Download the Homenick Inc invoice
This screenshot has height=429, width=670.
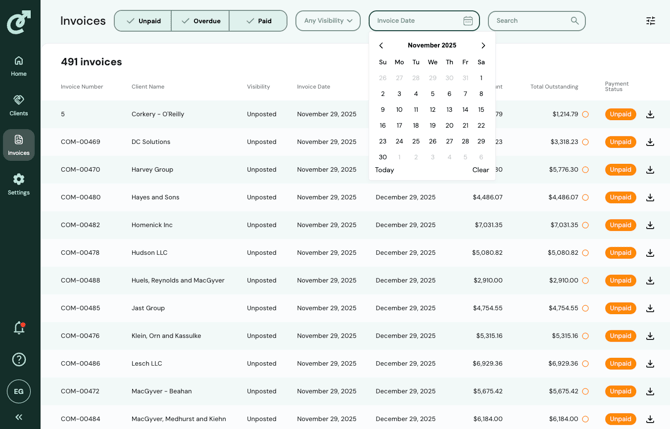650,225
